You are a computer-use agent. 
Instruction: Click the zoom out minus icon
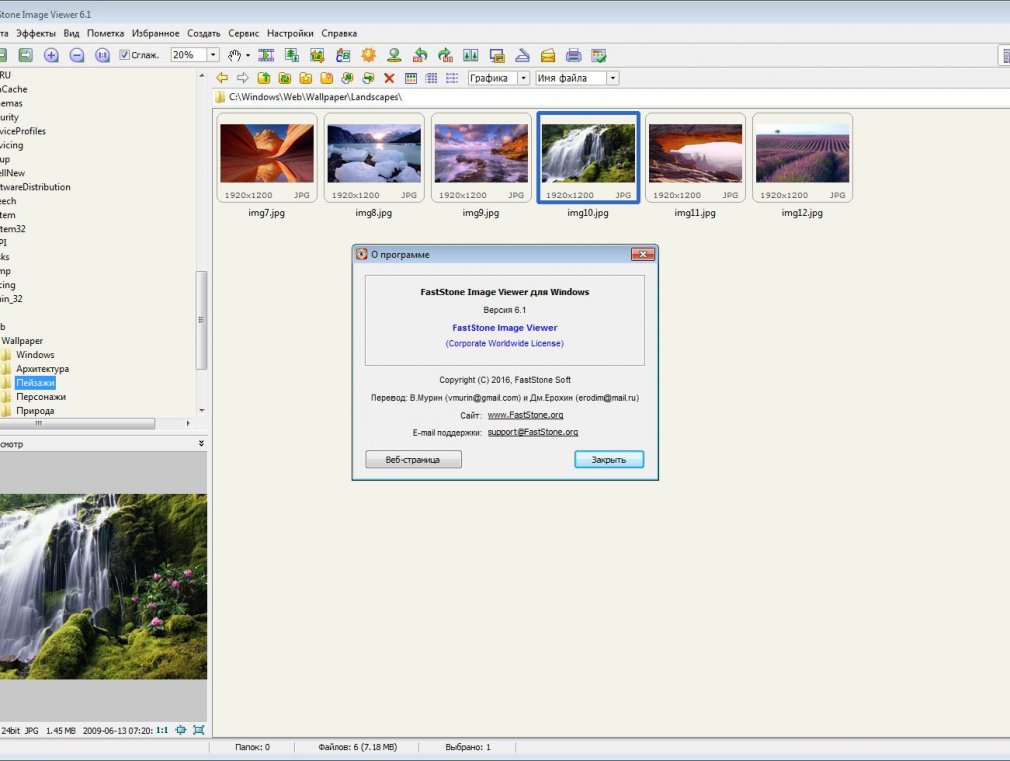coord(77,55)
